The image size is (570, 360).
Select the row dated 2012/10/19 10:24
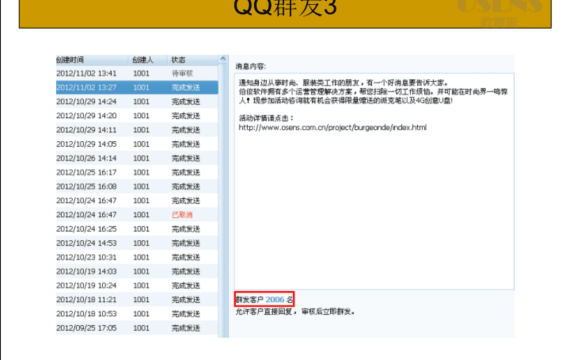click(137, 285)
